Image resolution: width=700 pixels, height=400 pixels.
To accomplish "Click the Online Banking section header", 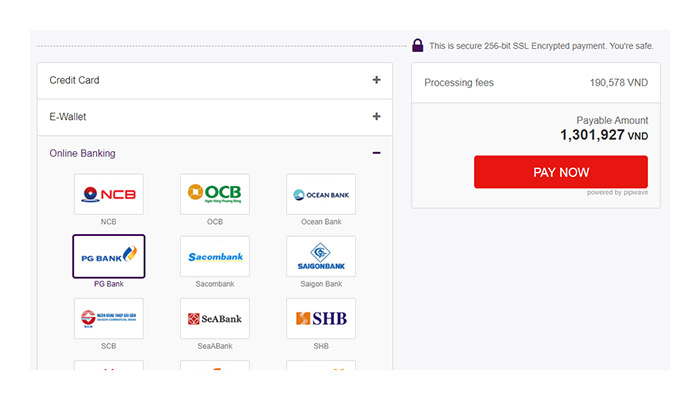I will click(83, 153).
